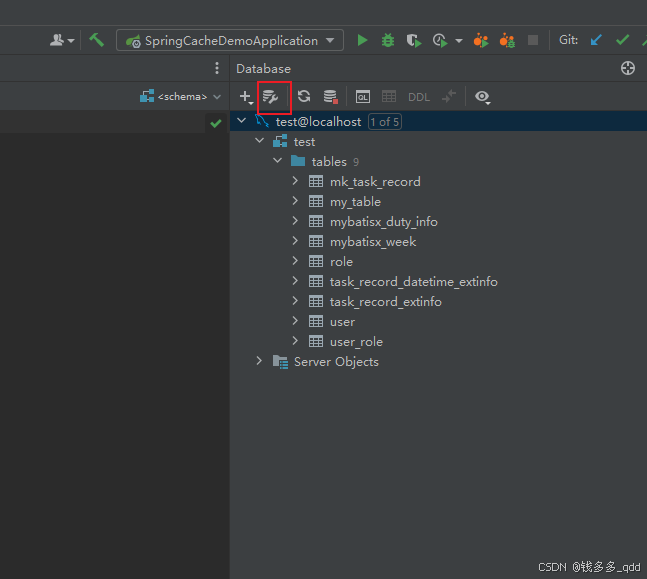Collapse the test schema node
Image resolution: width=647 pixels, height=579 pixels.
click(260, 141)
